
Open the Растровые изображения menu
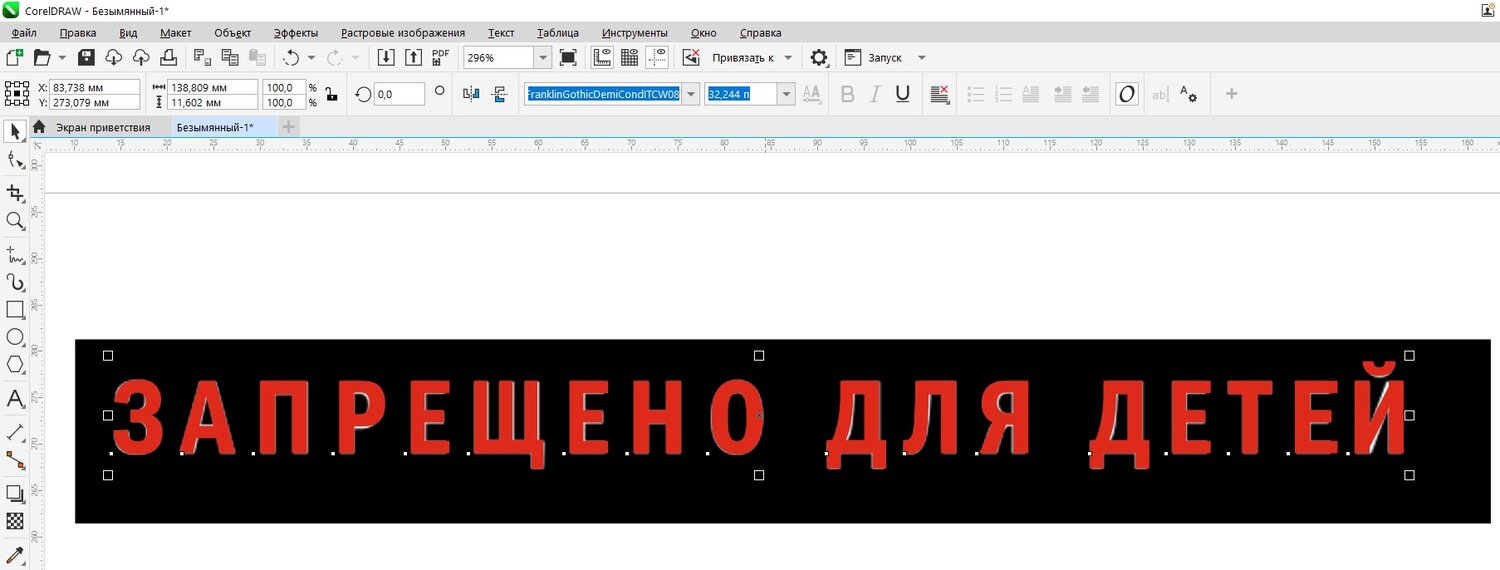[x=403, y=33]
